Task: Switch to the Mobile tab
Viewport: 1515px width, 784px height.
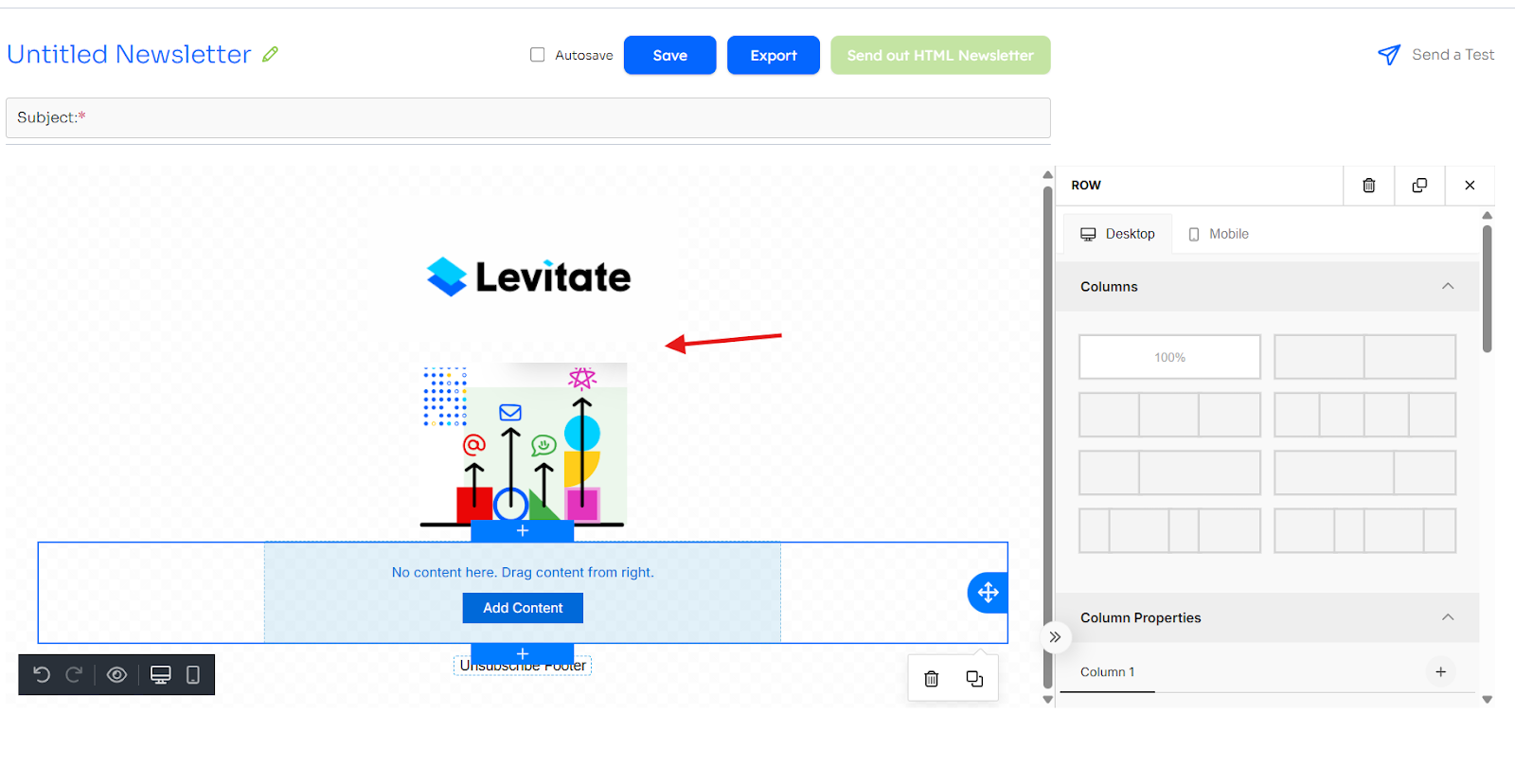Action: [x=1219, y=234]
